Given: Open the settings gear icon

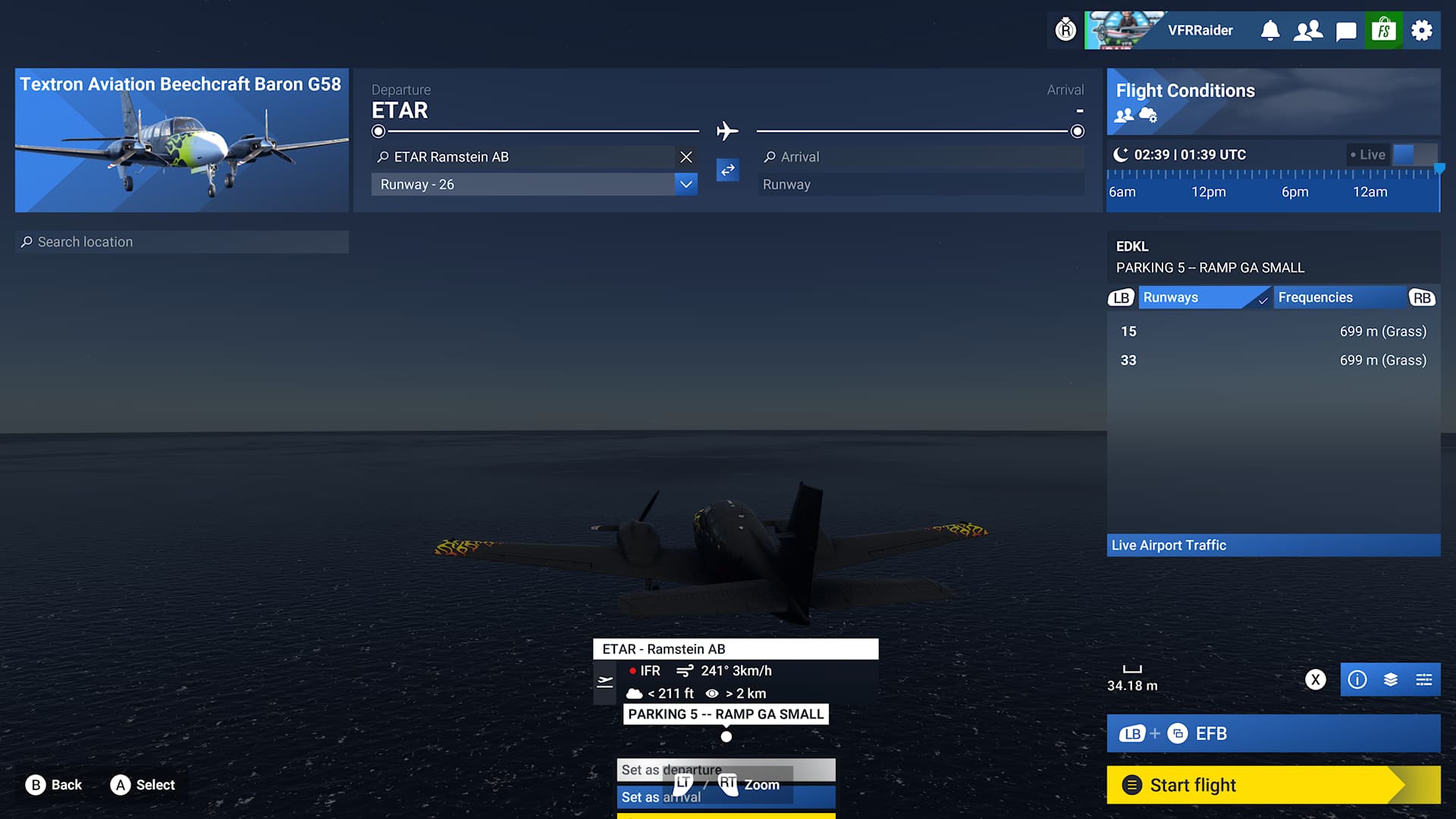Looking at the screenshot, I should (x=1422, y=30).
